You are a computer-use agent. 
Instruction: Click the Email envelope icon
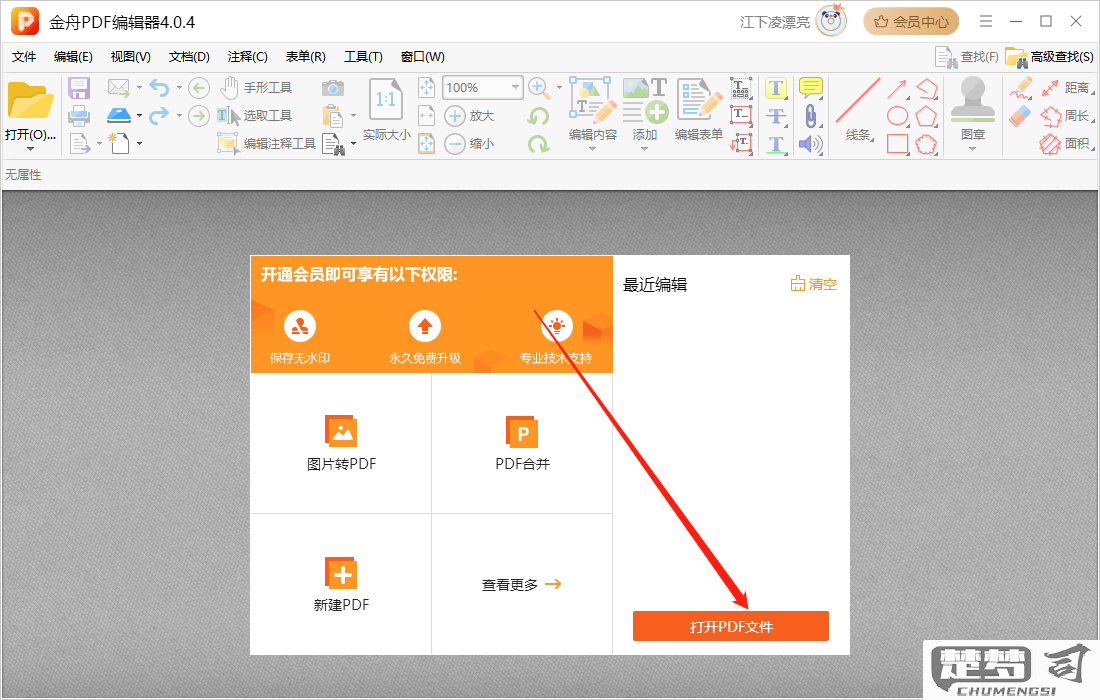[x=119, y=88]
